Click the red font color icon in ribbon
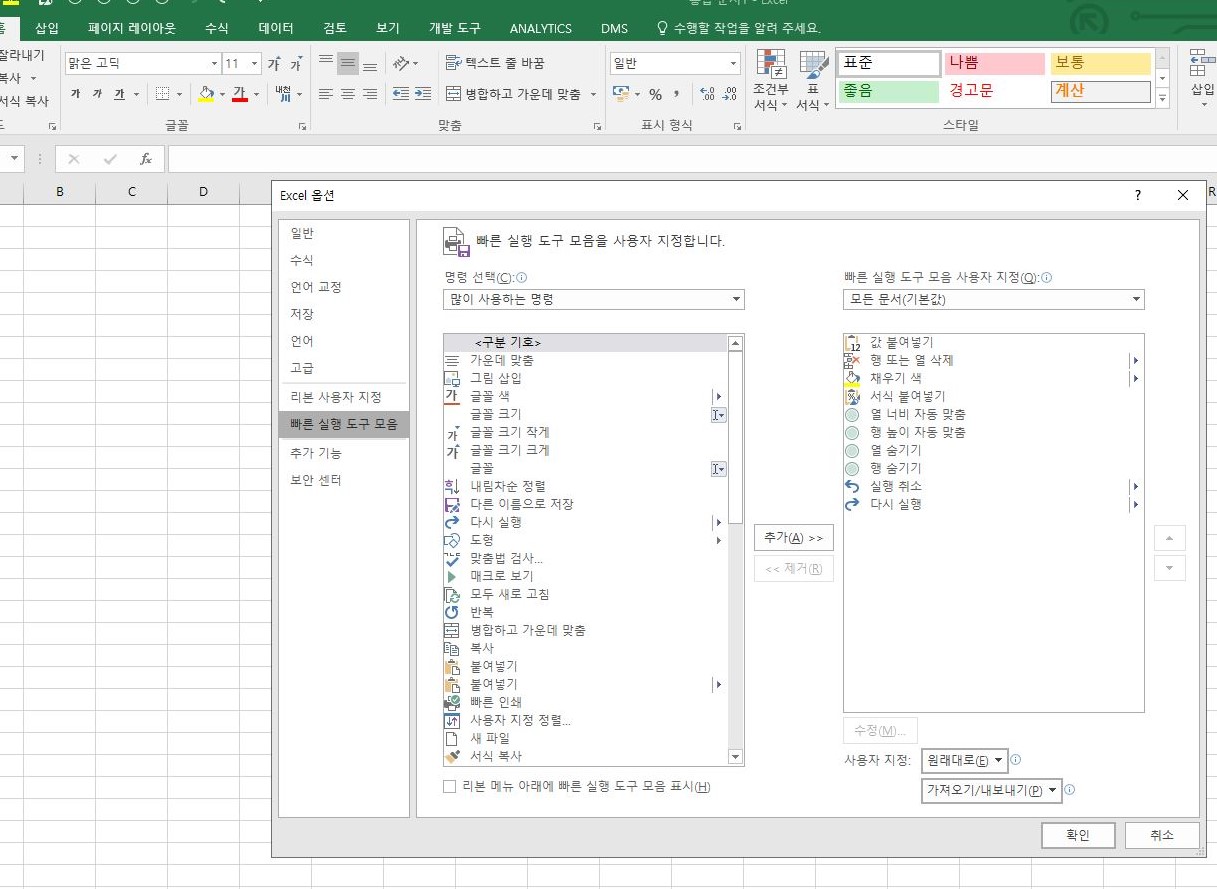The width and height of the screenshot is (1217, 889). [239, 94]
